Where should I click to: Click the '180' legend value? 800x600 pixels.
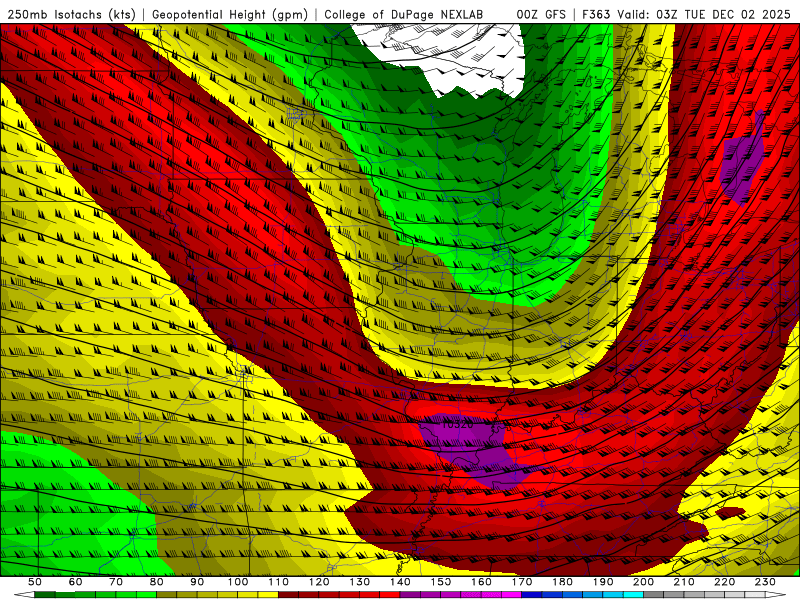tap(562, 582)
